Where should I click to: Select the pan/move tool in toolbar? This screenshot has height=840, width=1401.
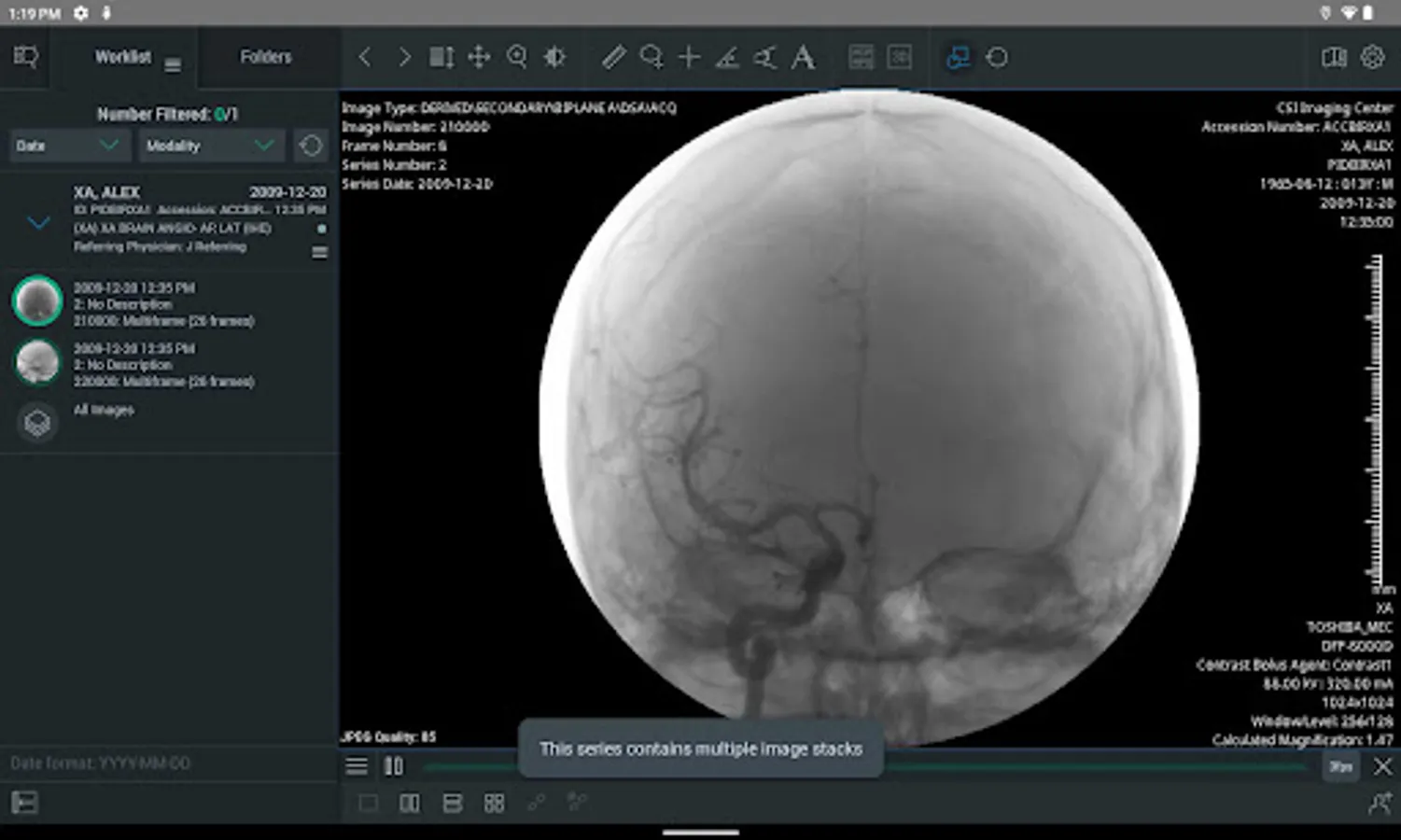479,58
